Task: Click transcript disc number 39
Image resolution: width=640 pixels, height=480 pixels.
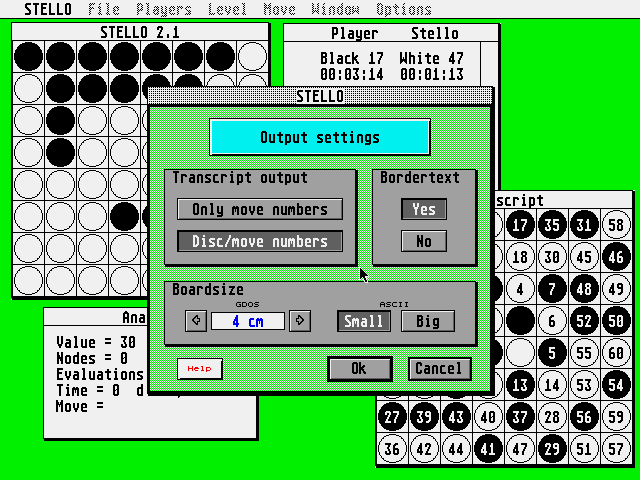Action: (x=424, y=417)
